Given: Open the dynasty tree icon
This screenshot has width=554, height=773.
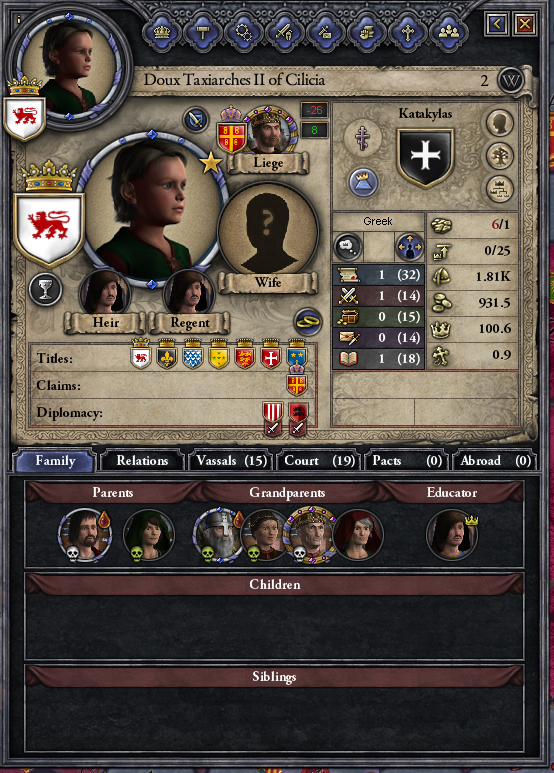Looking at the screenshot, I should pyautogui.click(x=500, y=156).
